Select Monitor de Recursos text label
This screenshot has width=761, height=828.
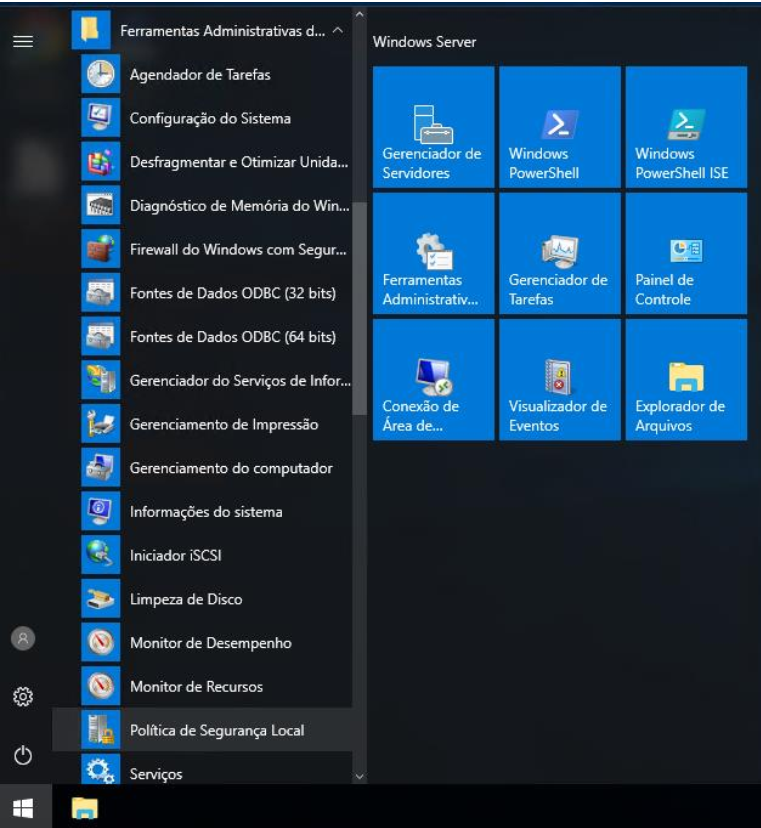(x=196, y=686)
